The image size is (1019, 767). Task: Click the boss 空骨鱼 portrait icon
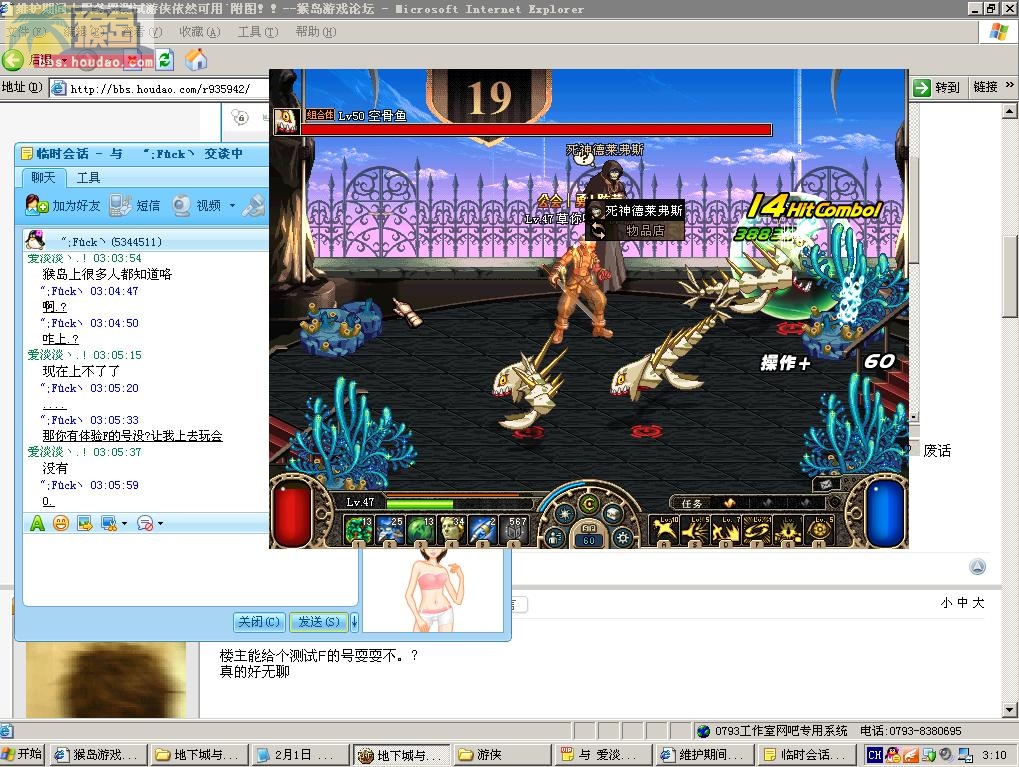click(287, 122)
